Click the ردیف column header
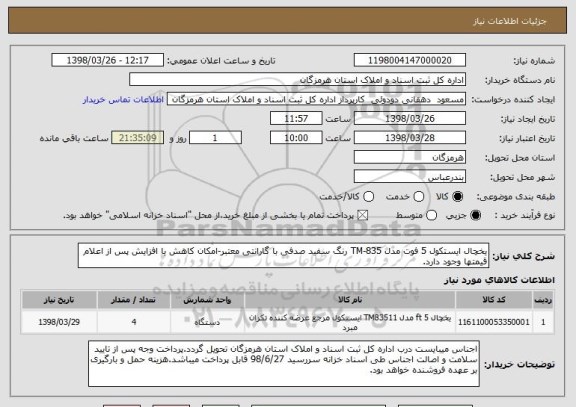The height and width of the screenshot is (407, 576). pos(543,300)
